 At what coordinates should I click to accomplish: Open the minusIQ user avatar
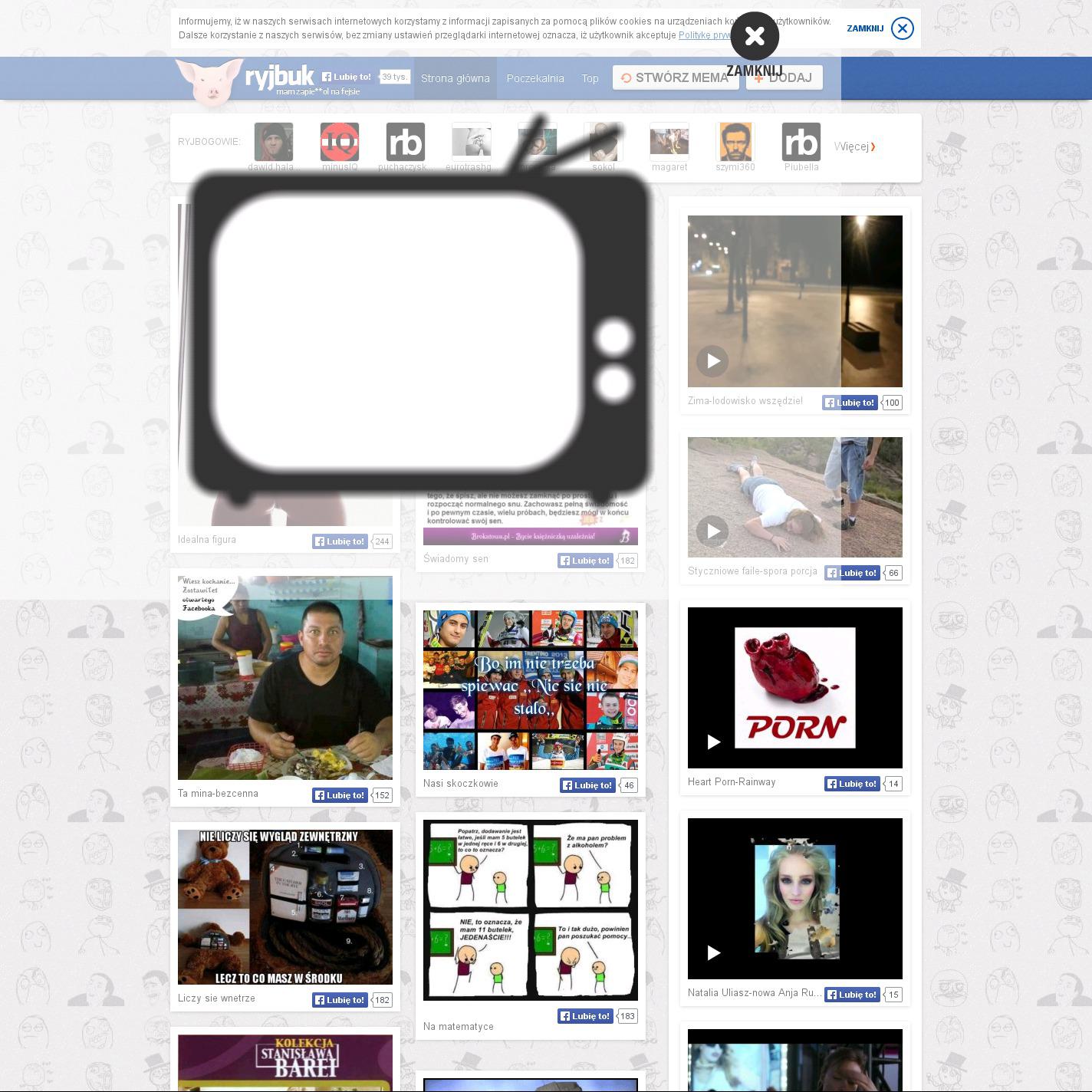pyautogui.click(x=340, y=142)
